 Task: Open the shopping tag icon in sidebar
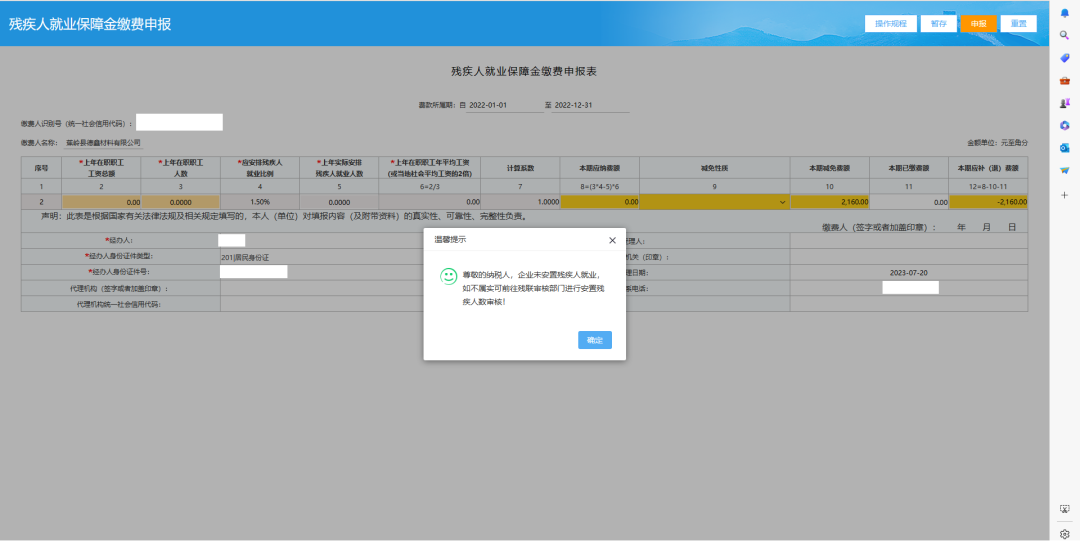click(x=1065, y=58)
